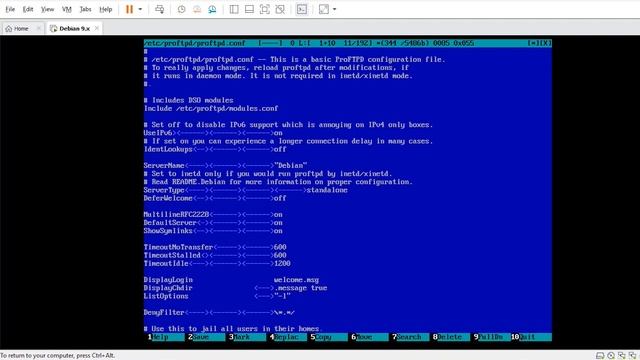Enter full screen mode icon

264,9
